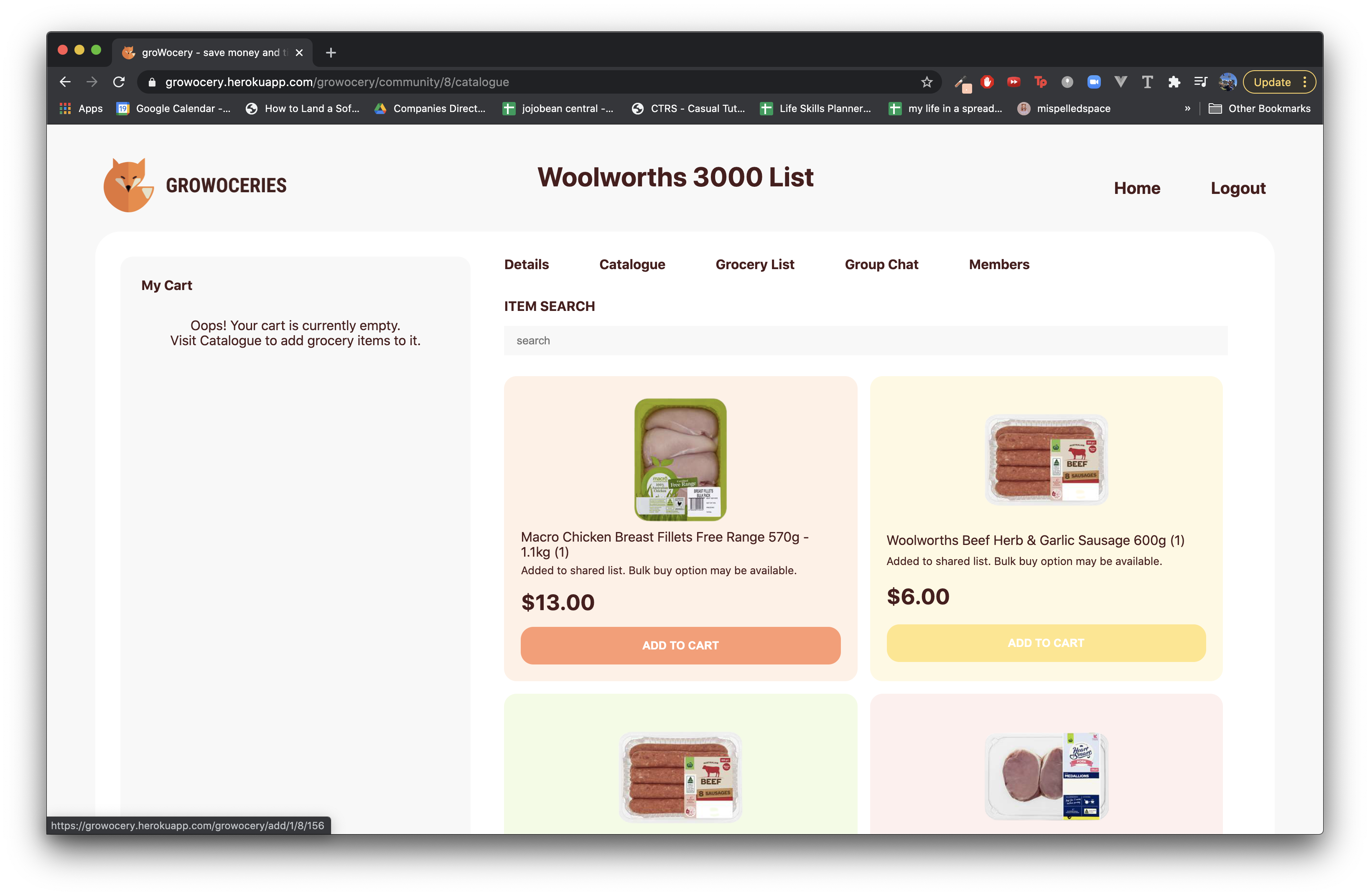Add Macro Chicken Breast Fillets to cart
This screenshot has height=896, width=1370.
click(x=680, y=646)
